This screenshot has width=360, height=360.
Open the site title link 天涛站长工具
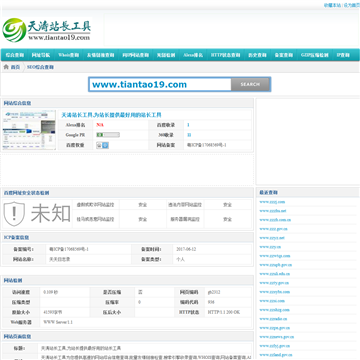[111, 115]
